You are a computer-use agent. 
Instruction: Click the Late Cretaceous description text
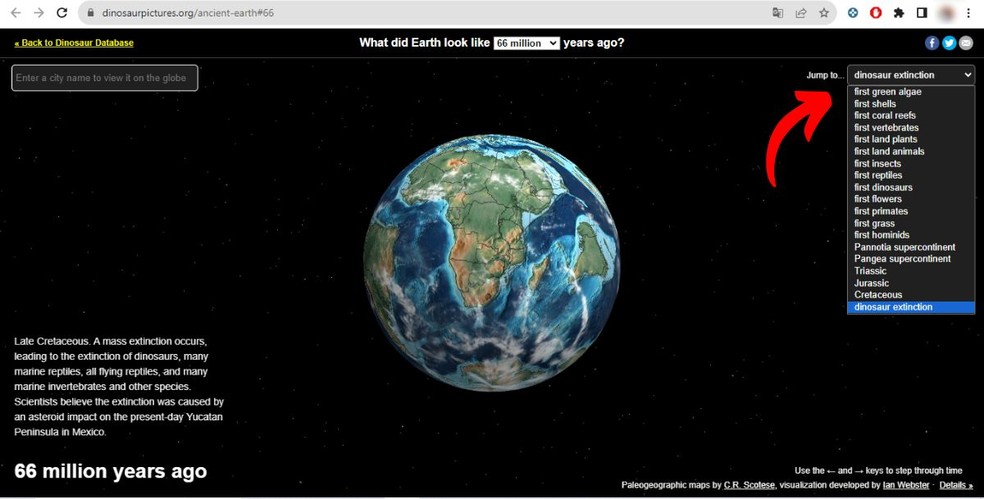pyautogui.click(x=119, y=387)
